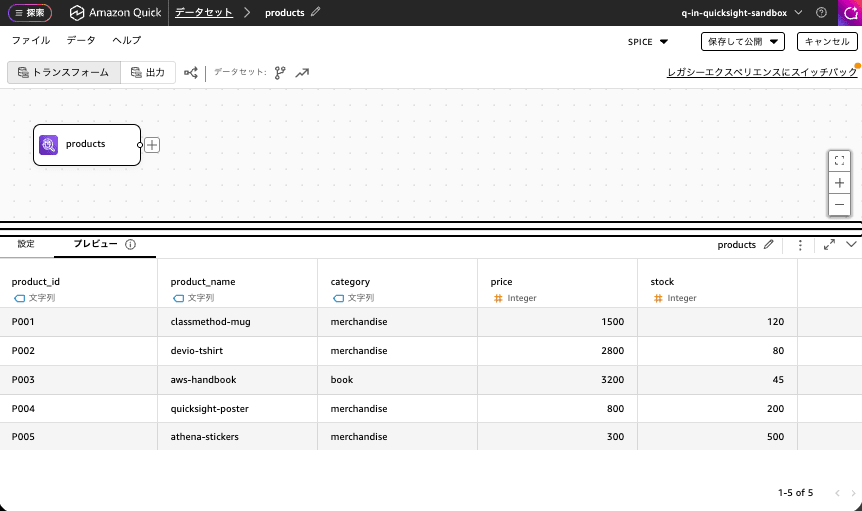Expand the SPICE query mode dropdown
Screen dimensions: 862x511
point(648,42)
